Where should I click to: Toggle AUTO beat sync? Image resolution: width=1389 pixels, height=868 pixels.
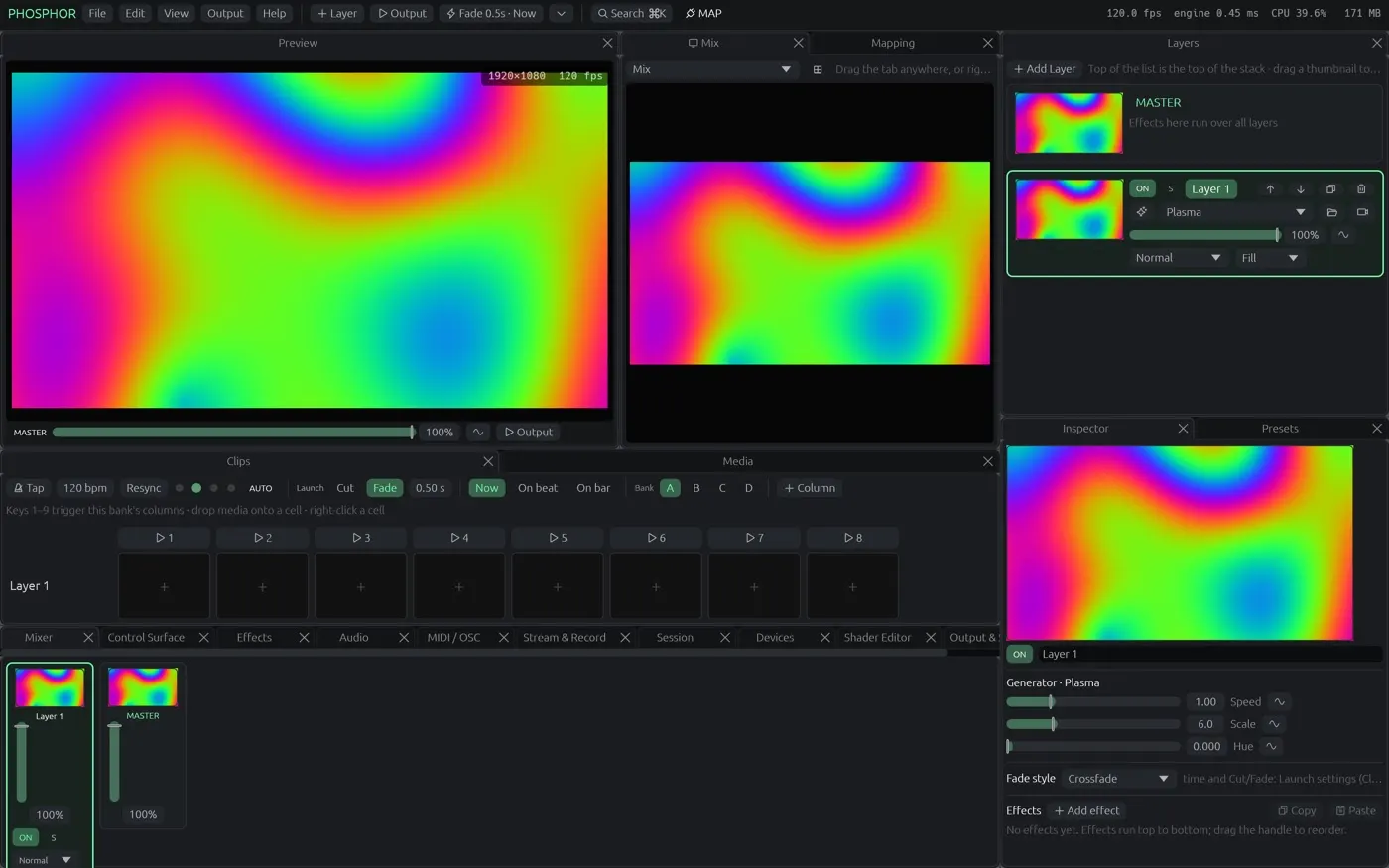(x=261, y=488)
